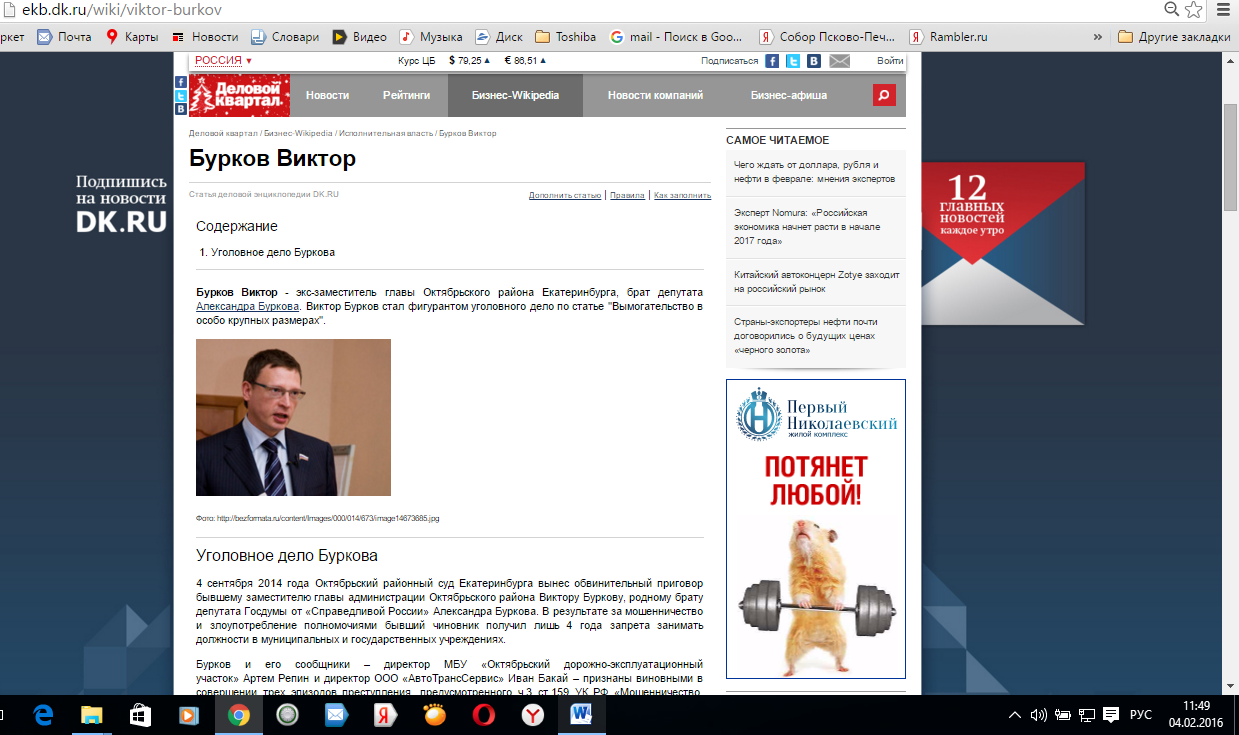Open the Собор Псково-Печ... bookmark
This screenshot has height=735, width=1239.
pyautogui.click(x=827, y=37)
